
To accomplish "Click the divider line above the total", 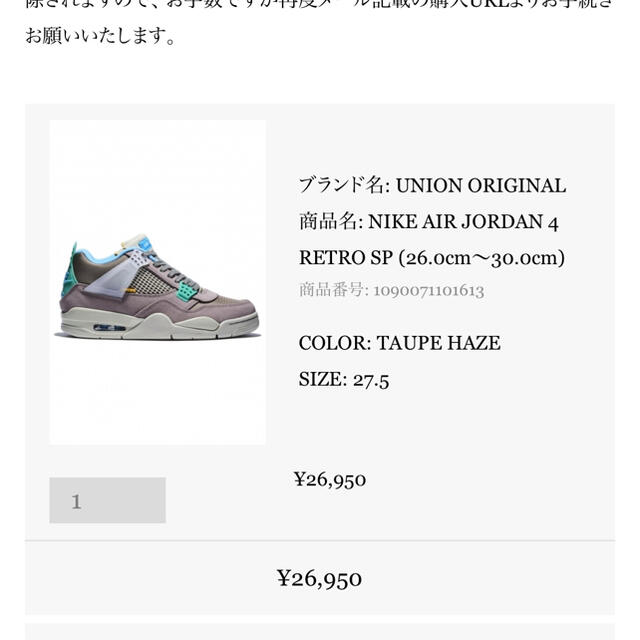I will coord(320,541).
